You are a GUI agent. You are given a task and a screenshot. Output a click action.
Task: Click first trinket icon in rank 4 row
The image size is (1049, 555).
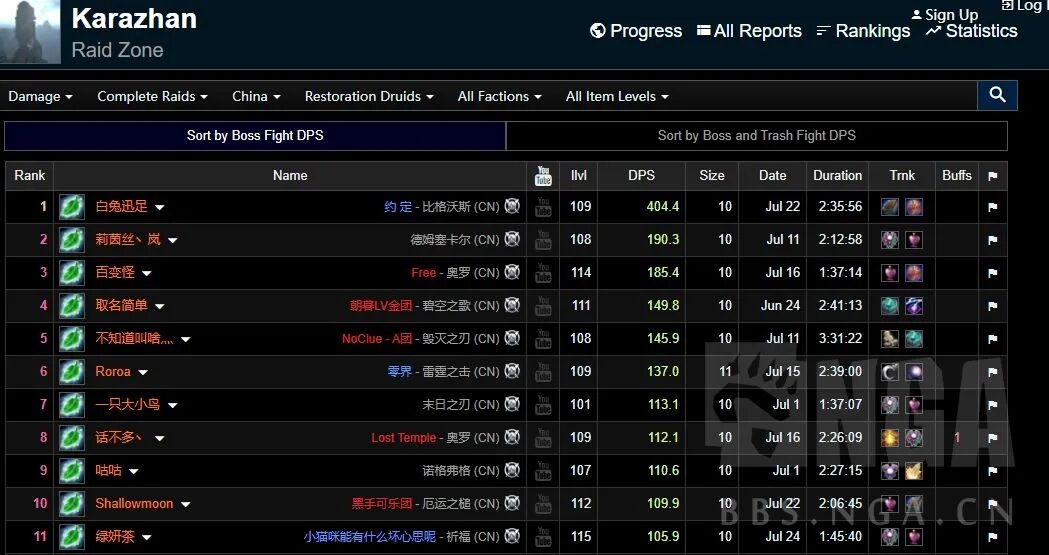coord(890,306)
